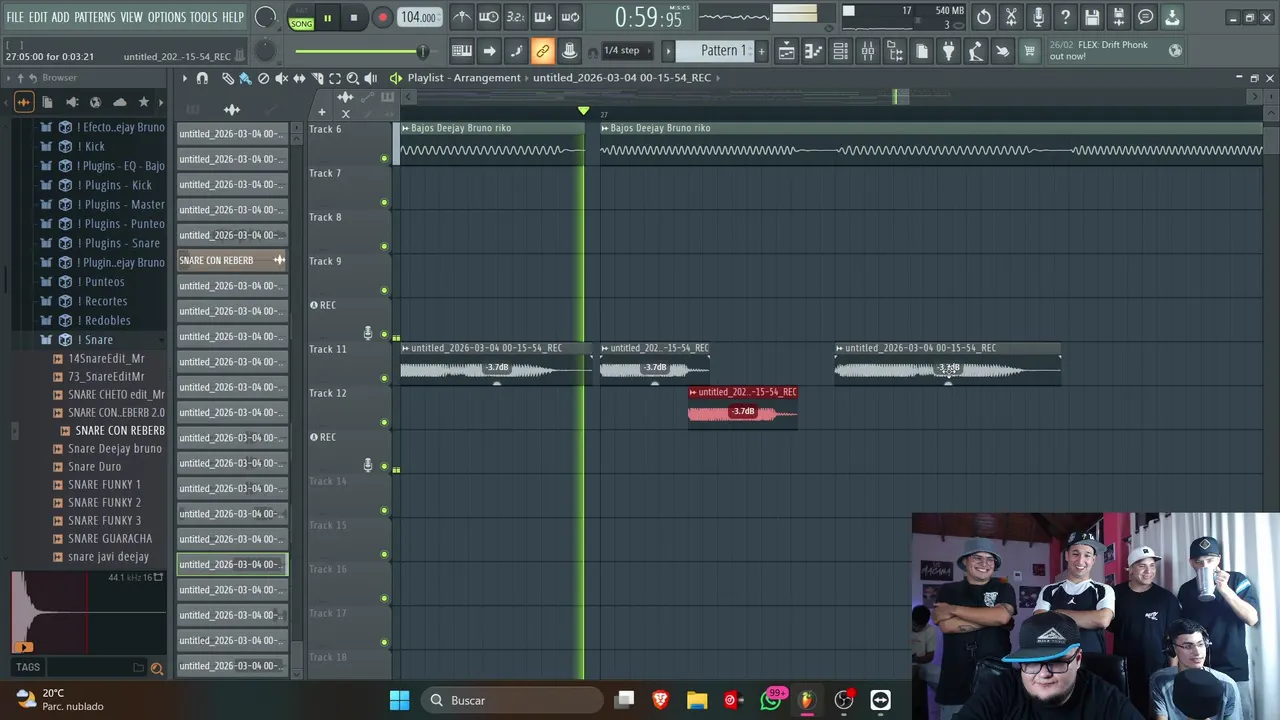
Task: Expand the ! Plugins - Master folder
Action: coord(121,205)
